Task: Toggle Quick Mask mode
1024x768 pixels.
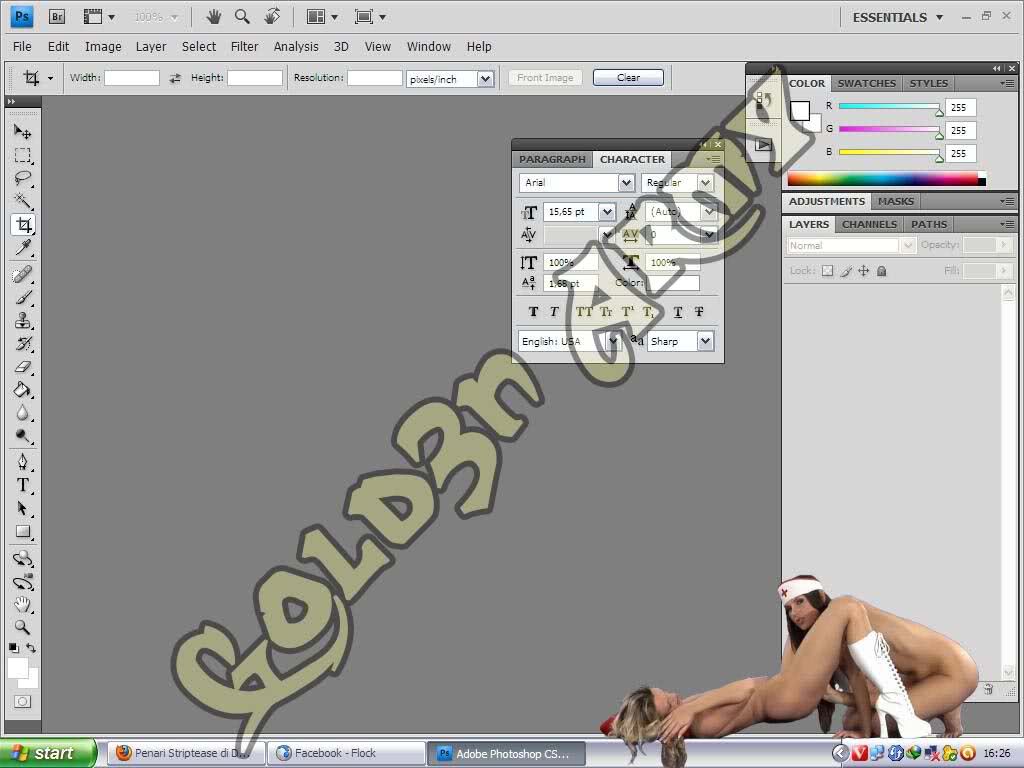Action: [23, 701]
